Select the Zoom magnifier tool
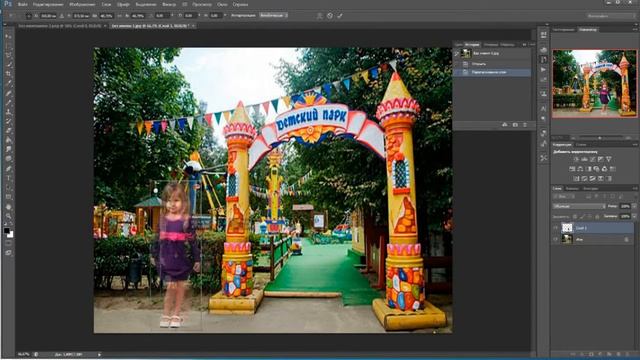 point(9,216)
